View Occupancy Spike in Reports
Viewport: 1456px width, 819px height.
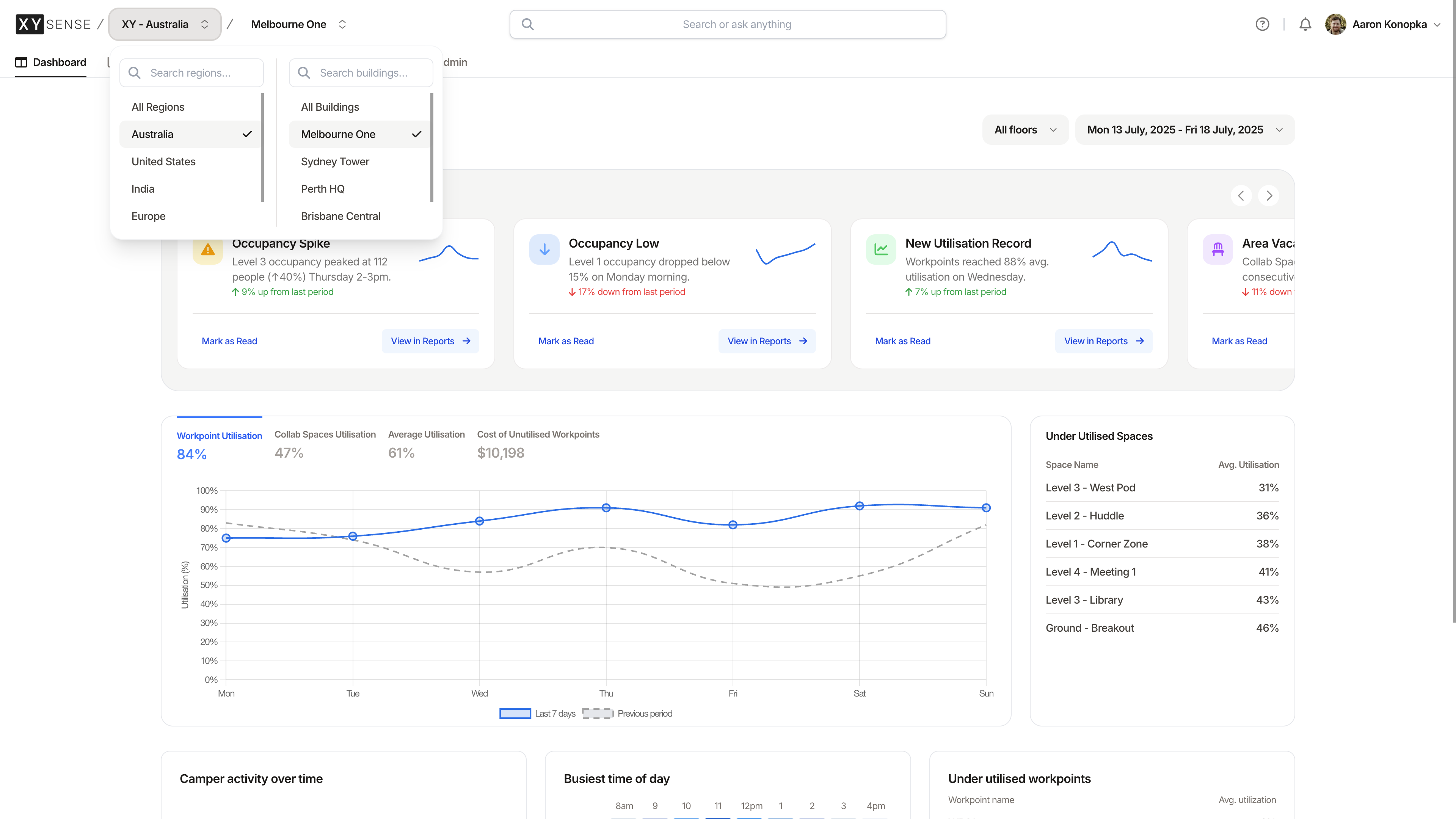431,341
